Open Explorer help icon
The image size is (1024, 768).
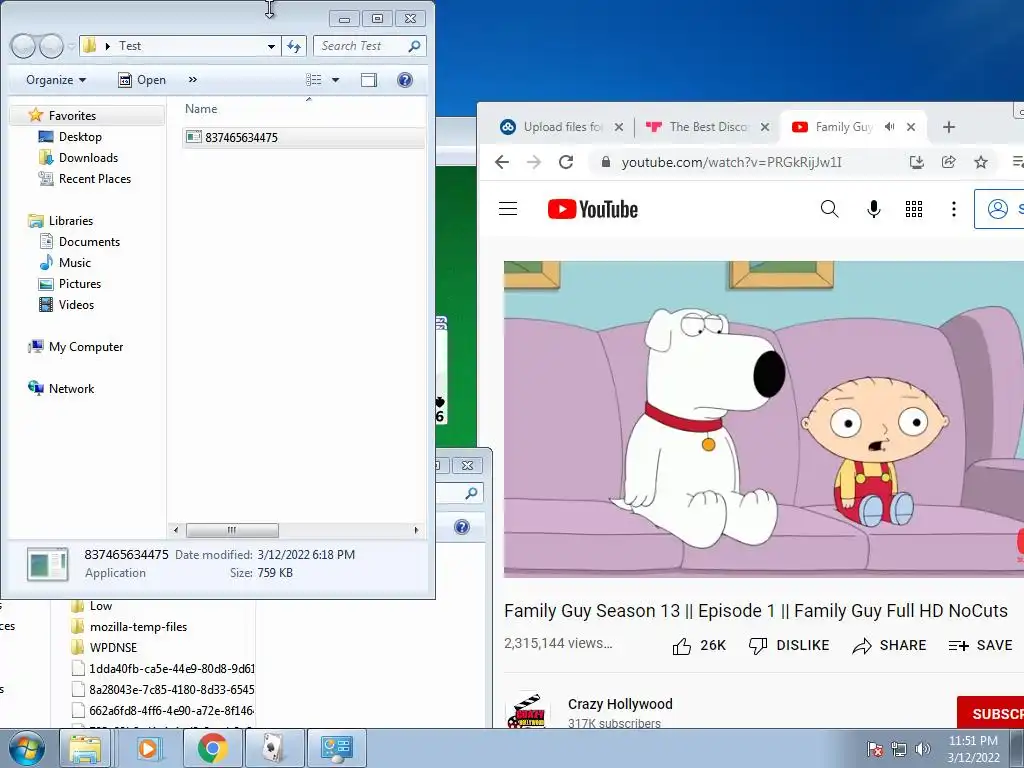405,80
